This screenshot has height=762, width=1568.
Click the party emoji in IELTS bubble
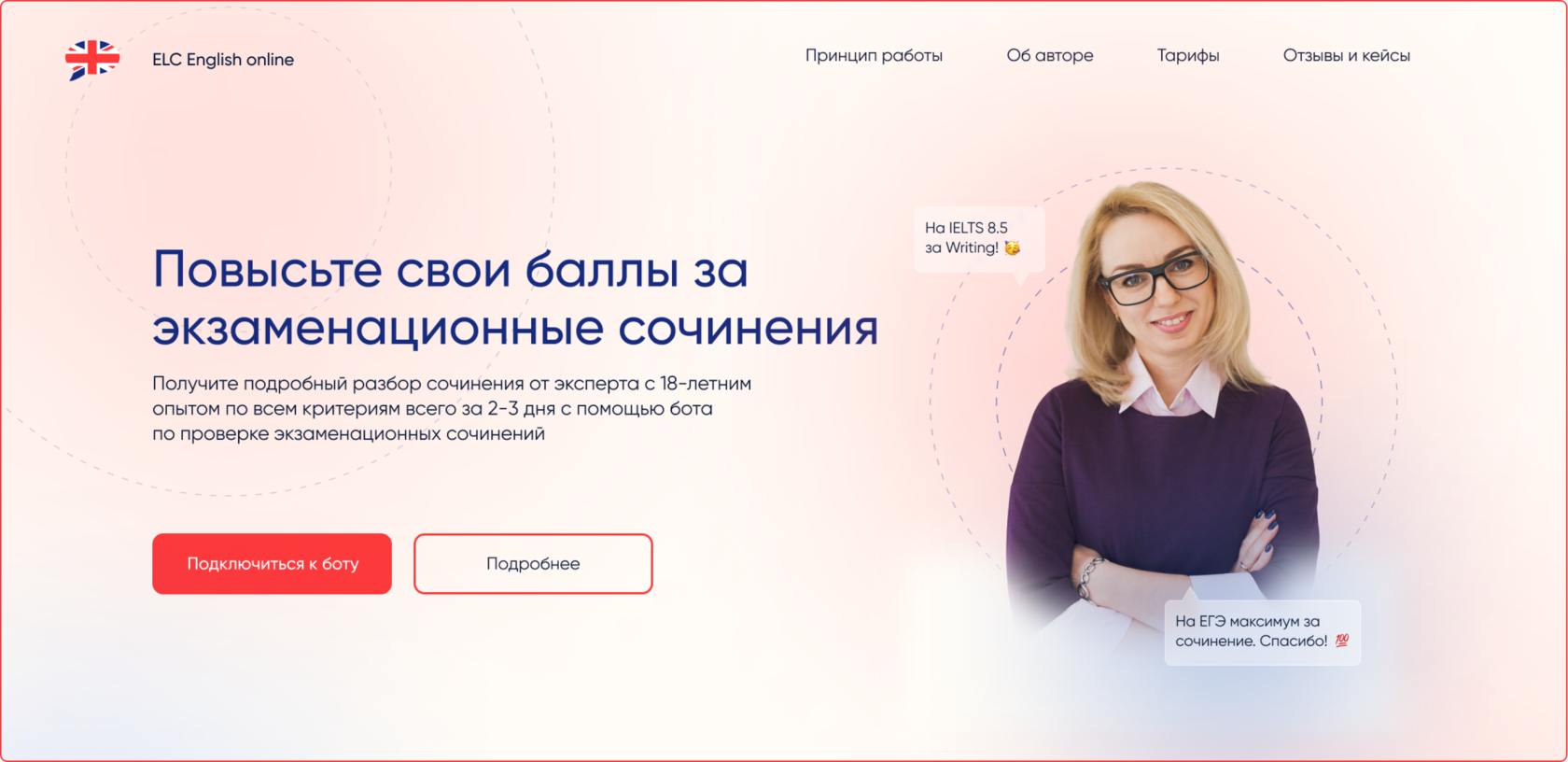tap(1013, 247)
